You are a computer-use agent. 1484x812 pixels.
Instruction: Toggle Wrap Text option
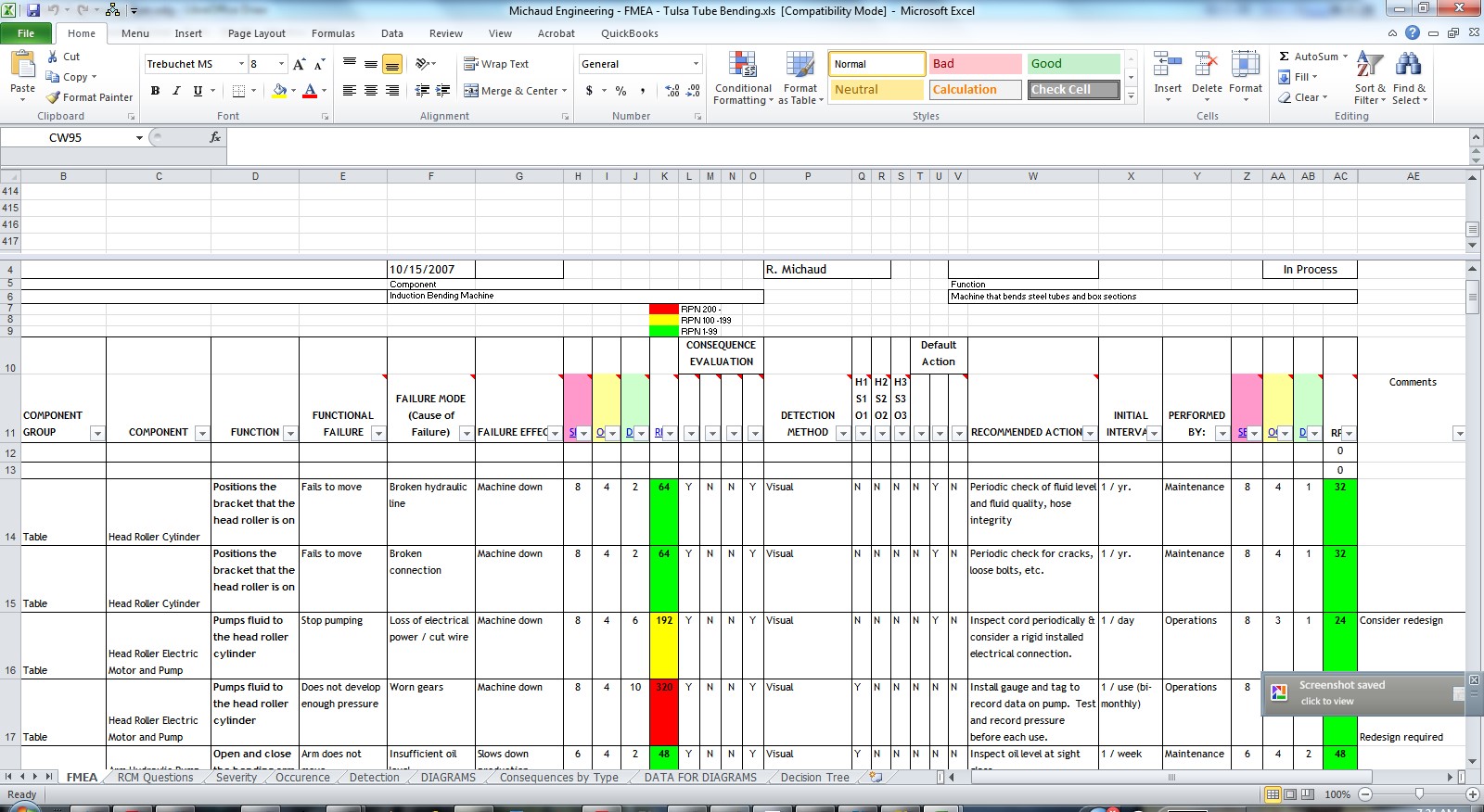[x=496, y=64]
